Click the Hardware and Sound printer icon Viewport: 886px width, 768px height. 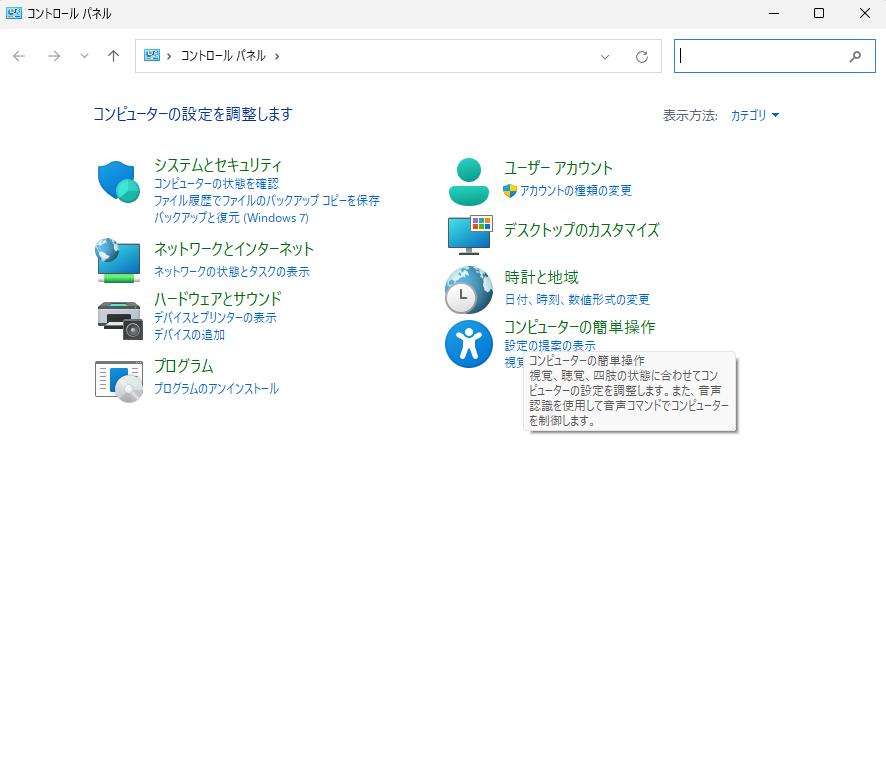[119, 319]
